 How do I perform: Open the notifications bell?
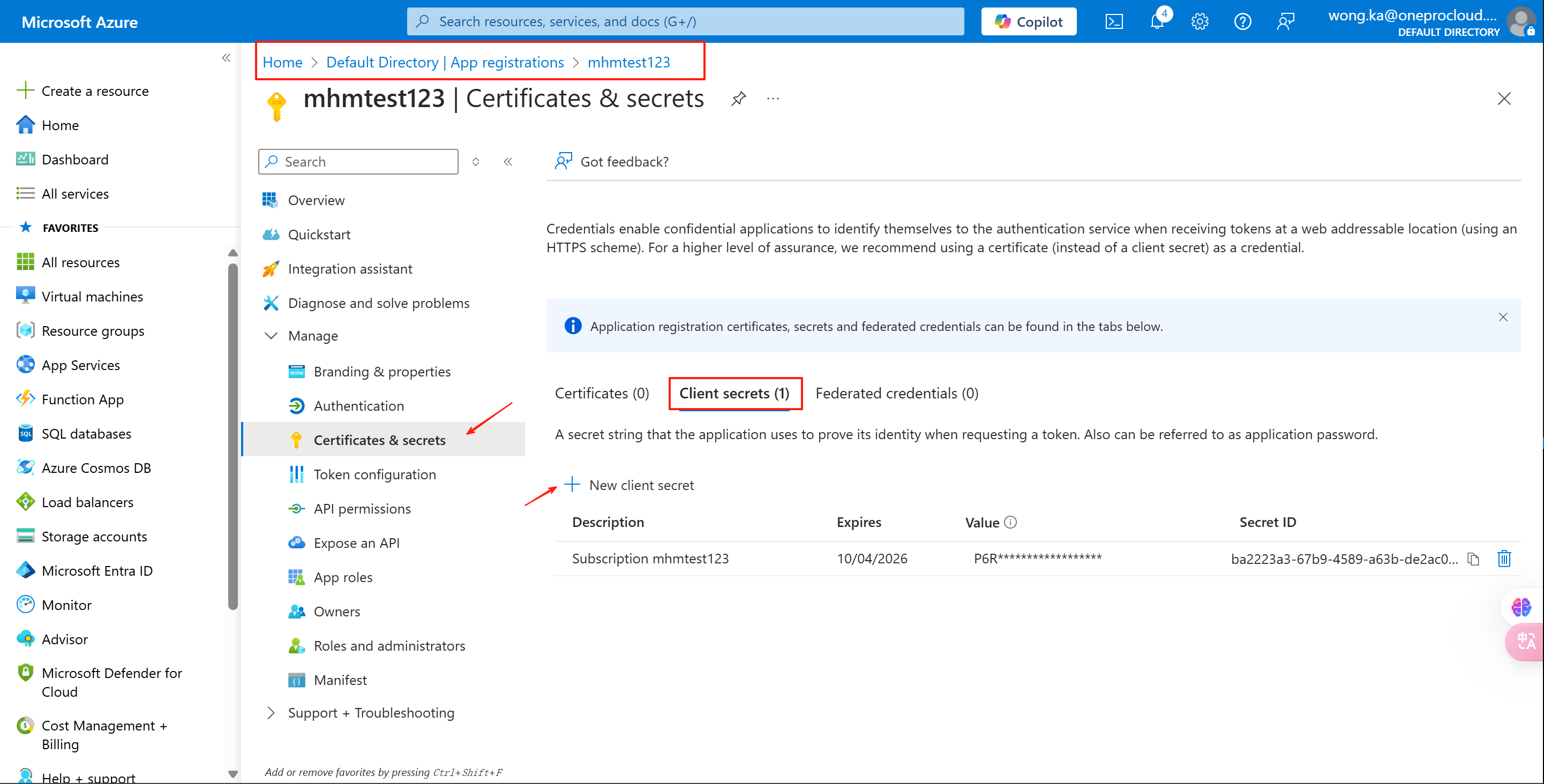click(1157, 22)
